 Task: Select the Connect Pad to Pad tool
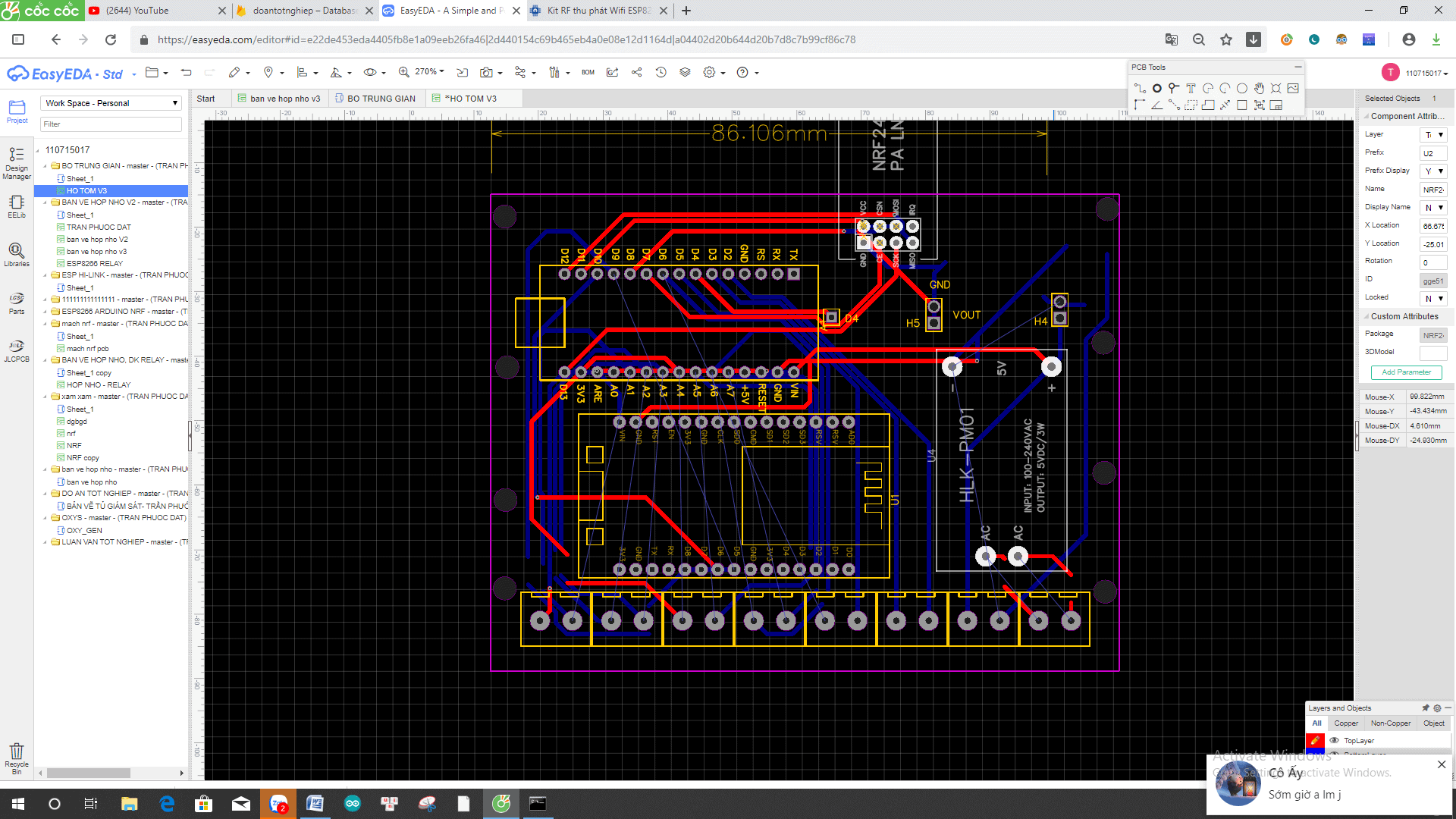tap(1174, 105)
